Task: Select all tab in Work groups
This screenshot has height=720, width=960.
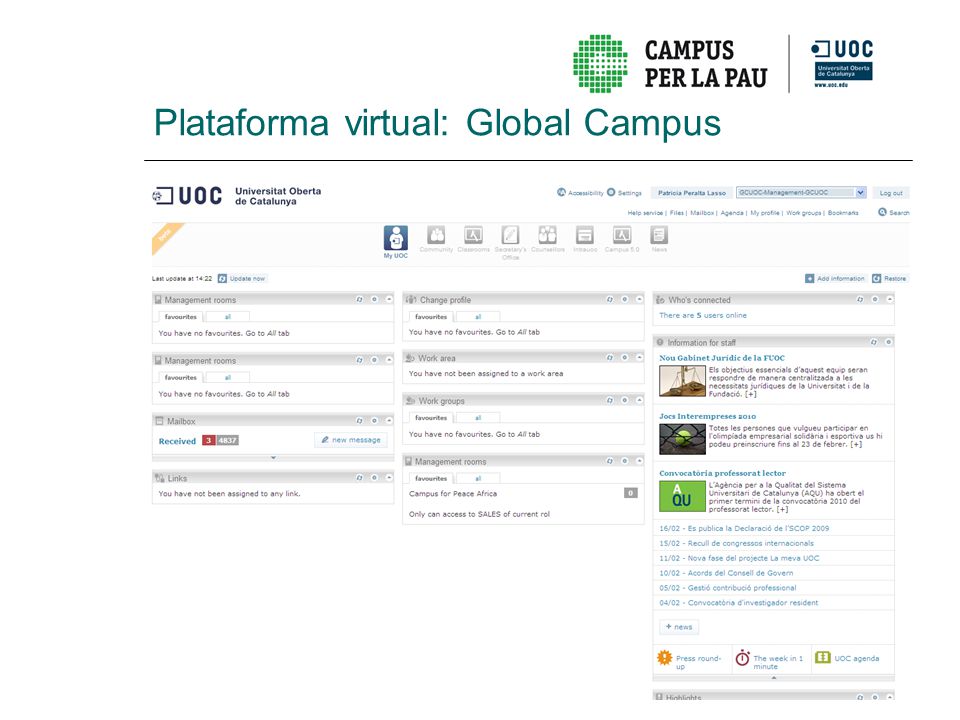Action: [x=478, y=418]
